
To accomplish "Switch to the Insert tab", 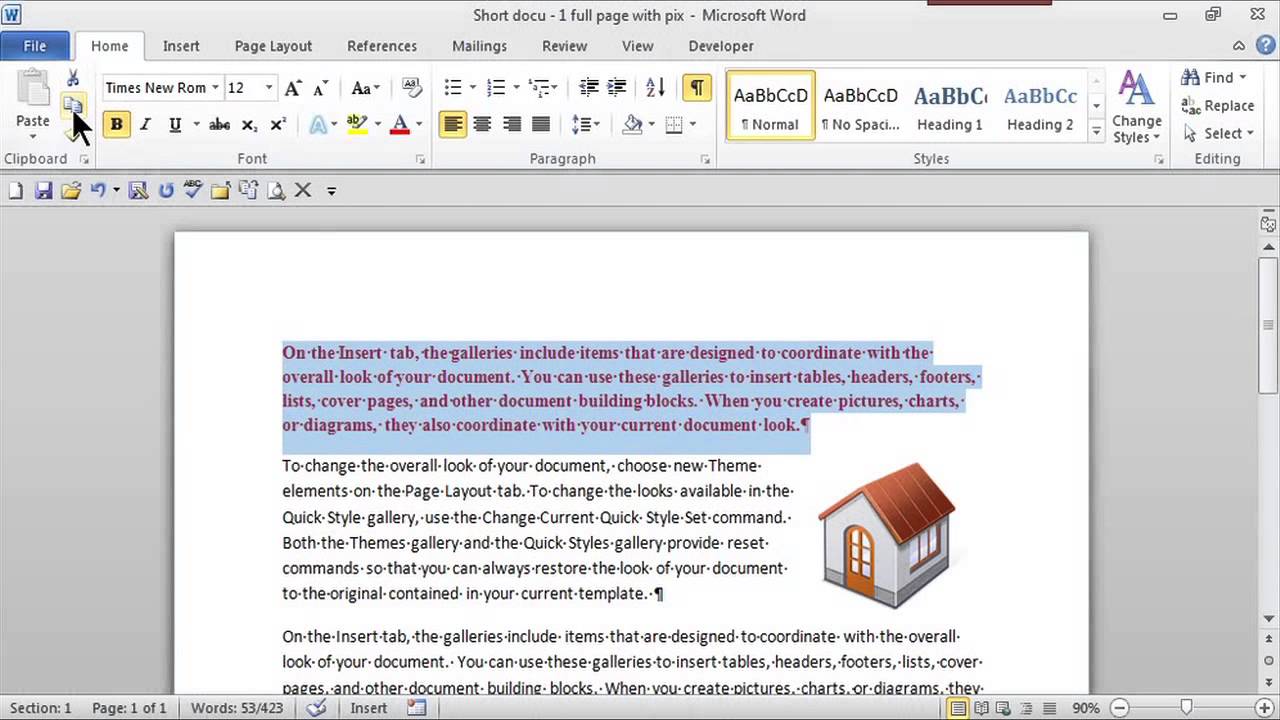I will point(181,46).
